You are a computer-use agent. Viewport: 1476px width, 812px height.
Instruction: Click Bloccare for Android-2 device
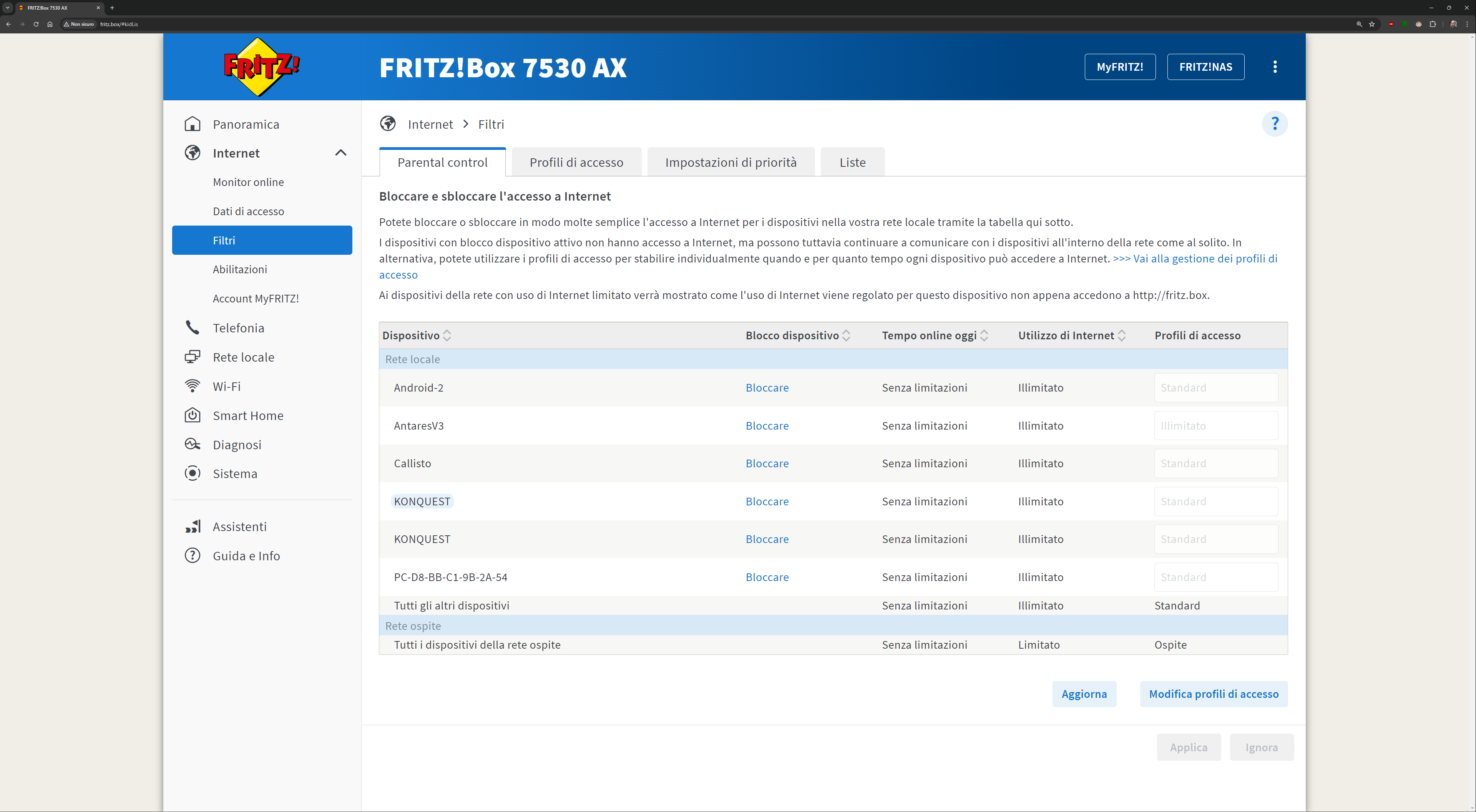coord(767,388)
